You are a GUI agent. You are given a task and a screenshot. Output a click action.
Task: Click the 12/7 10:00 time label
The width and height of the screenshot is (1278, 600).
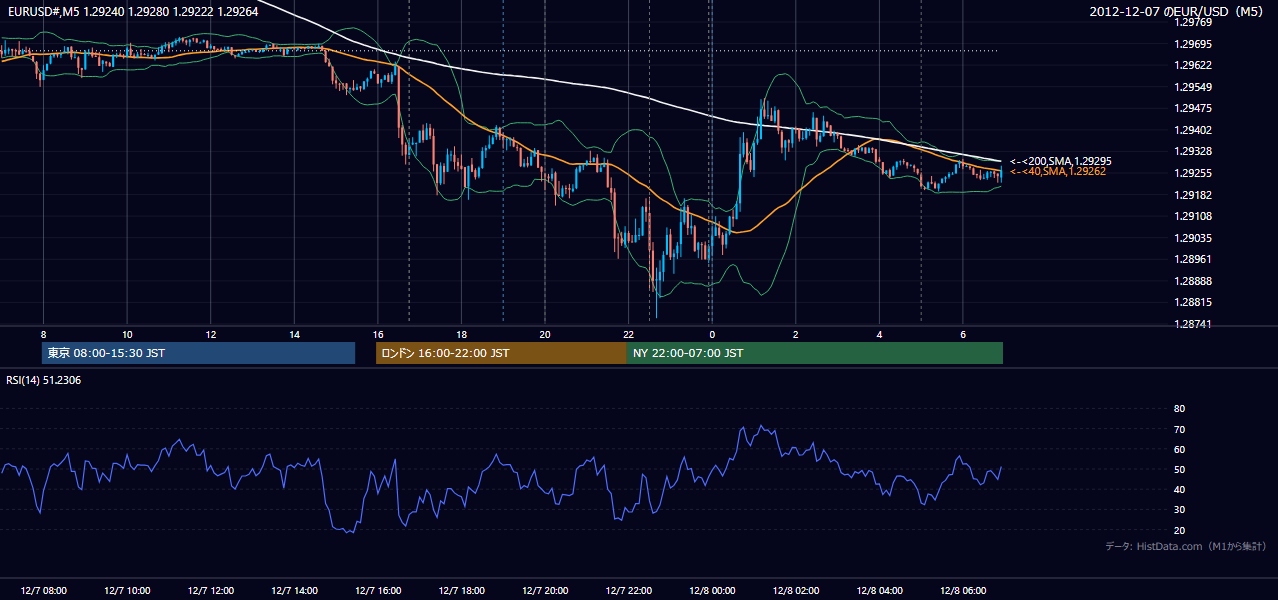pos(127,591)
